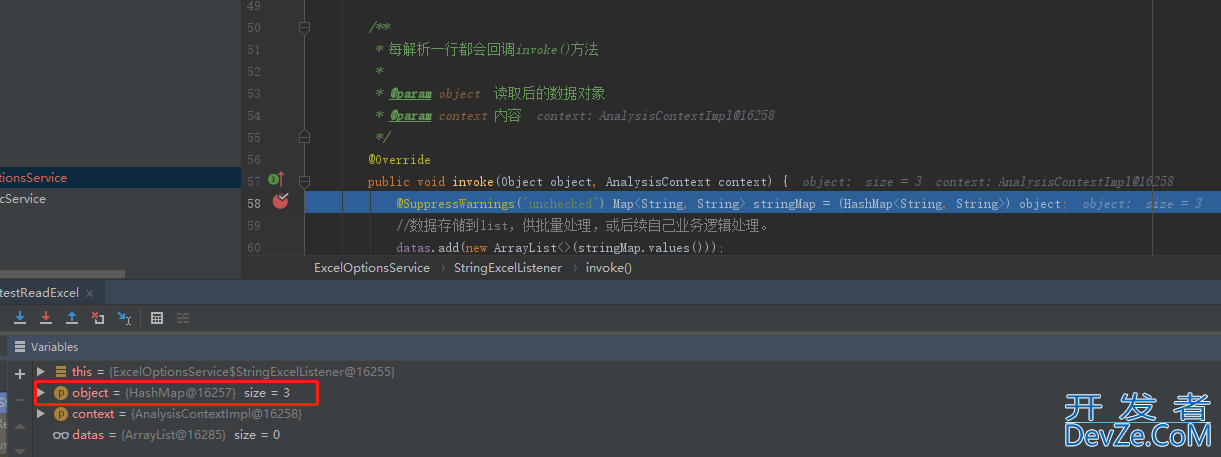Close the testReadExcel debug tab

point(89,293)
